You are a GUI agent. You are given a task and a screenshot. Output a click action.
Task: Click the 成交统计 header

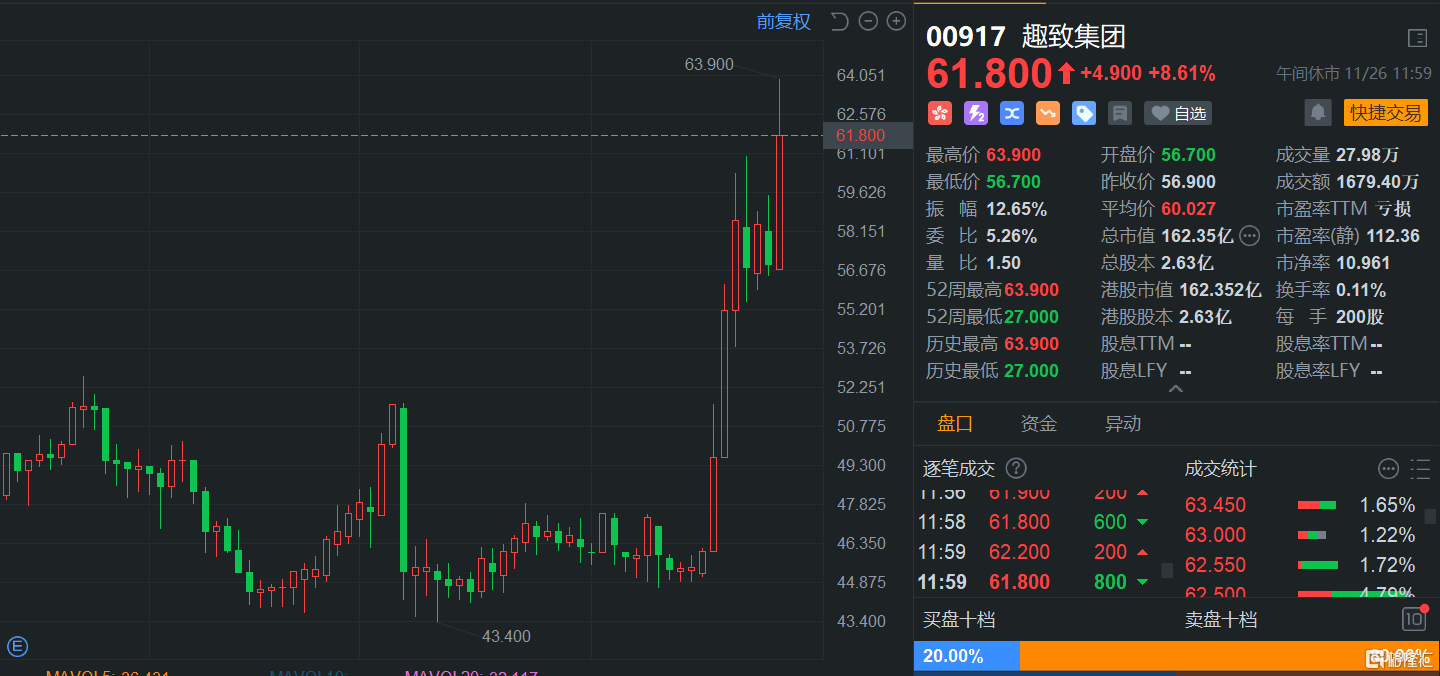point(1221,469)
